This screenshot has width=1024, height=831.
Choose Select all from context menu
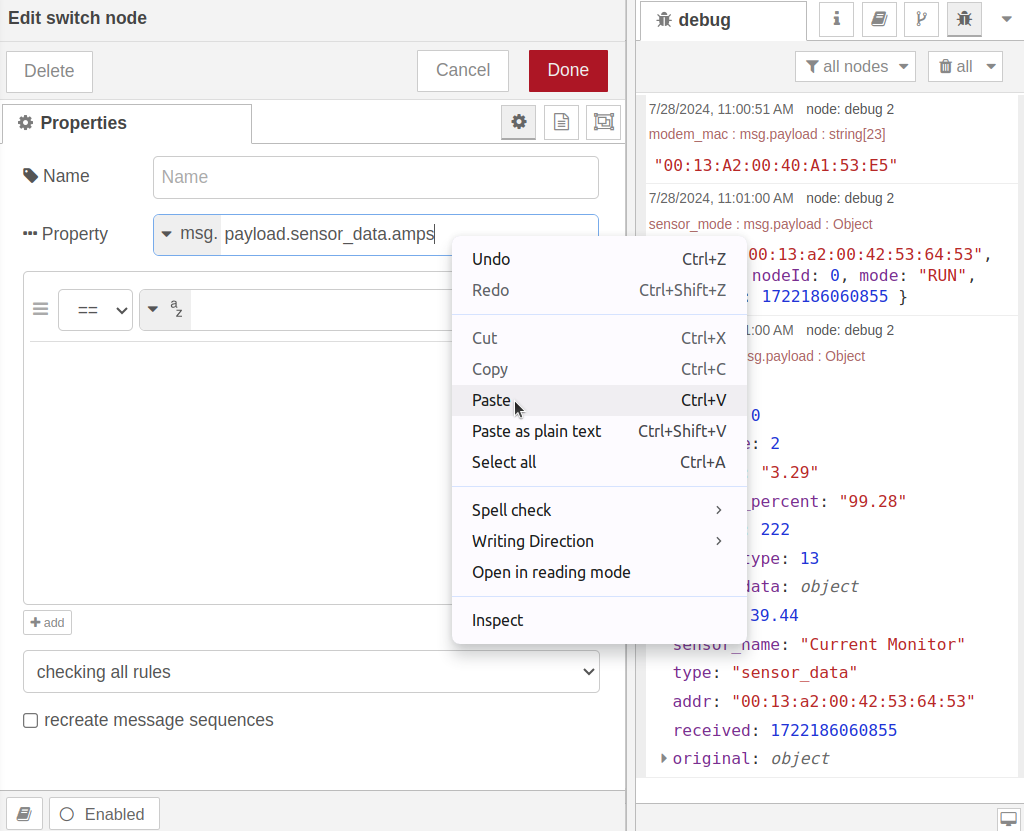tap(599, 463)
